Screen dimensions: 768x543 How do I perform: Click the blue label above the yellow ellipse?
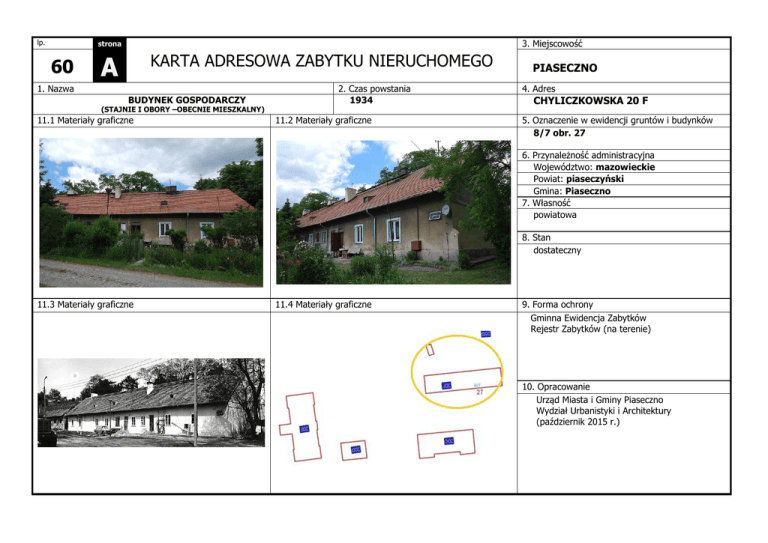tap(485, 333)
